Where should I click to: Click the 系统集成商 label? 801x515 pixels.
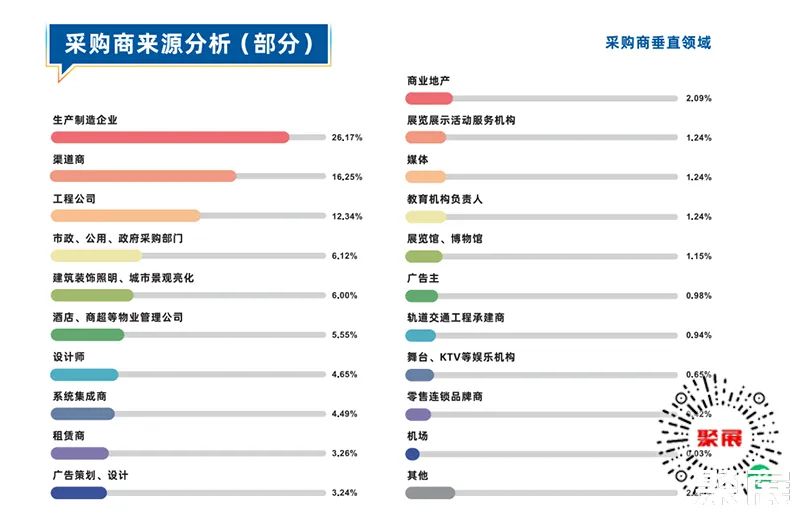(79, 397)
